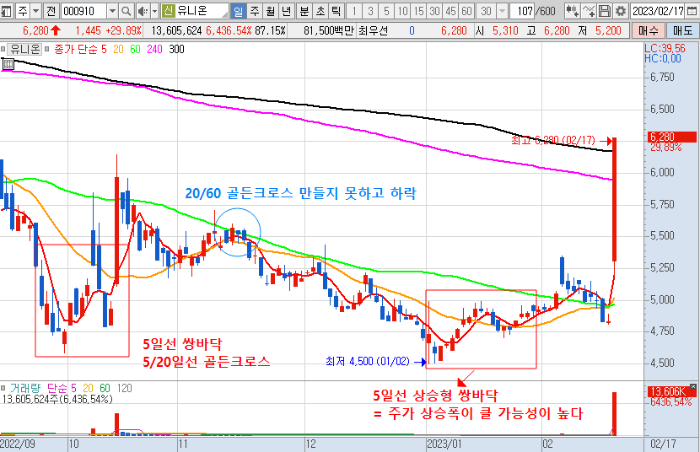Toggle the left panel icon in toolbar

6,11
